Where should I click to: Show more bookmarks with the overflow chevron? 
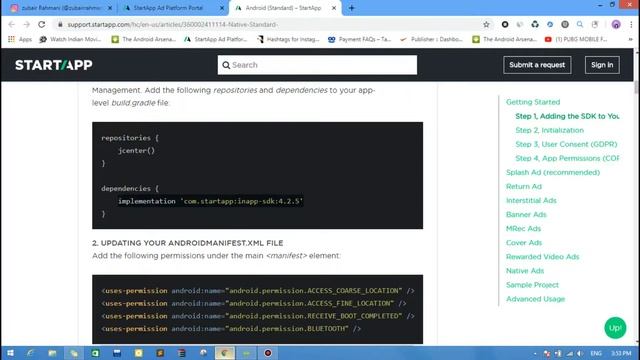click(631, 39)
